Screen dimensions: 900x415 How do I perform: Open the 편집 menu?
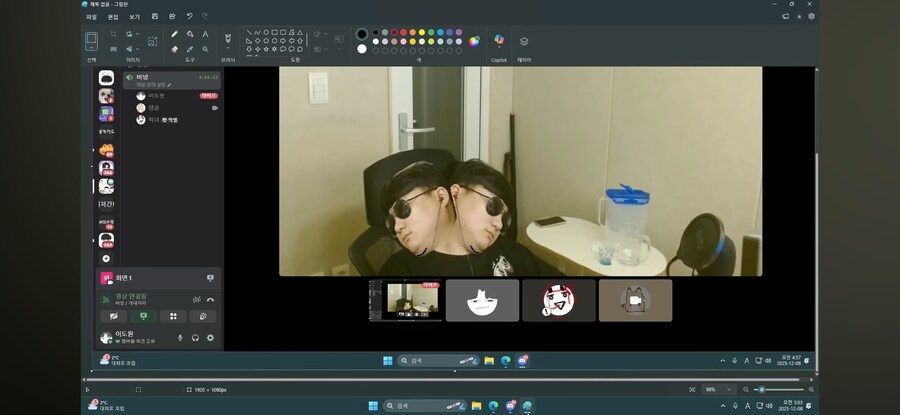[x=113, y=17]
